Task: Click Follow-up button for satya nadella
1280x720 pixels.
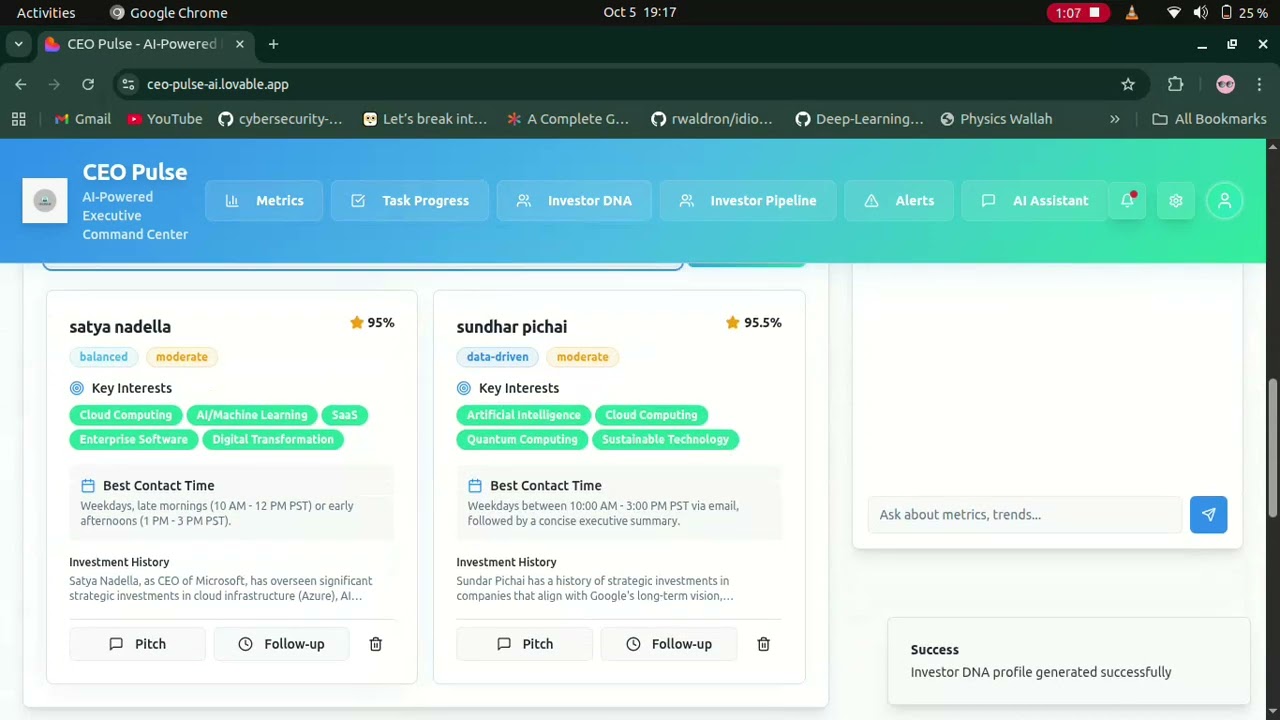Action: click(x=282, y=644)
